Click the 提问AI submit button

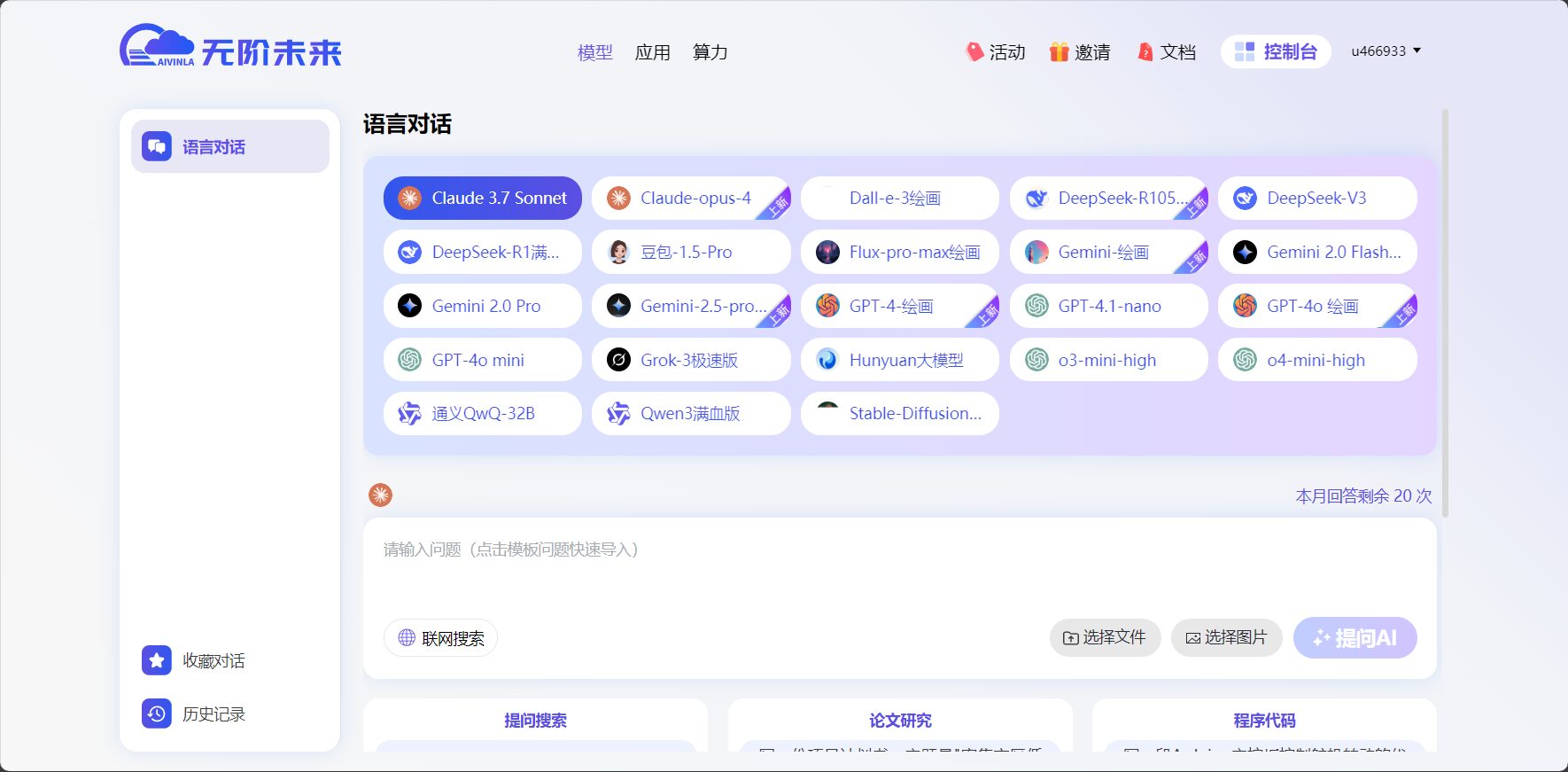tap(1355, 638)
